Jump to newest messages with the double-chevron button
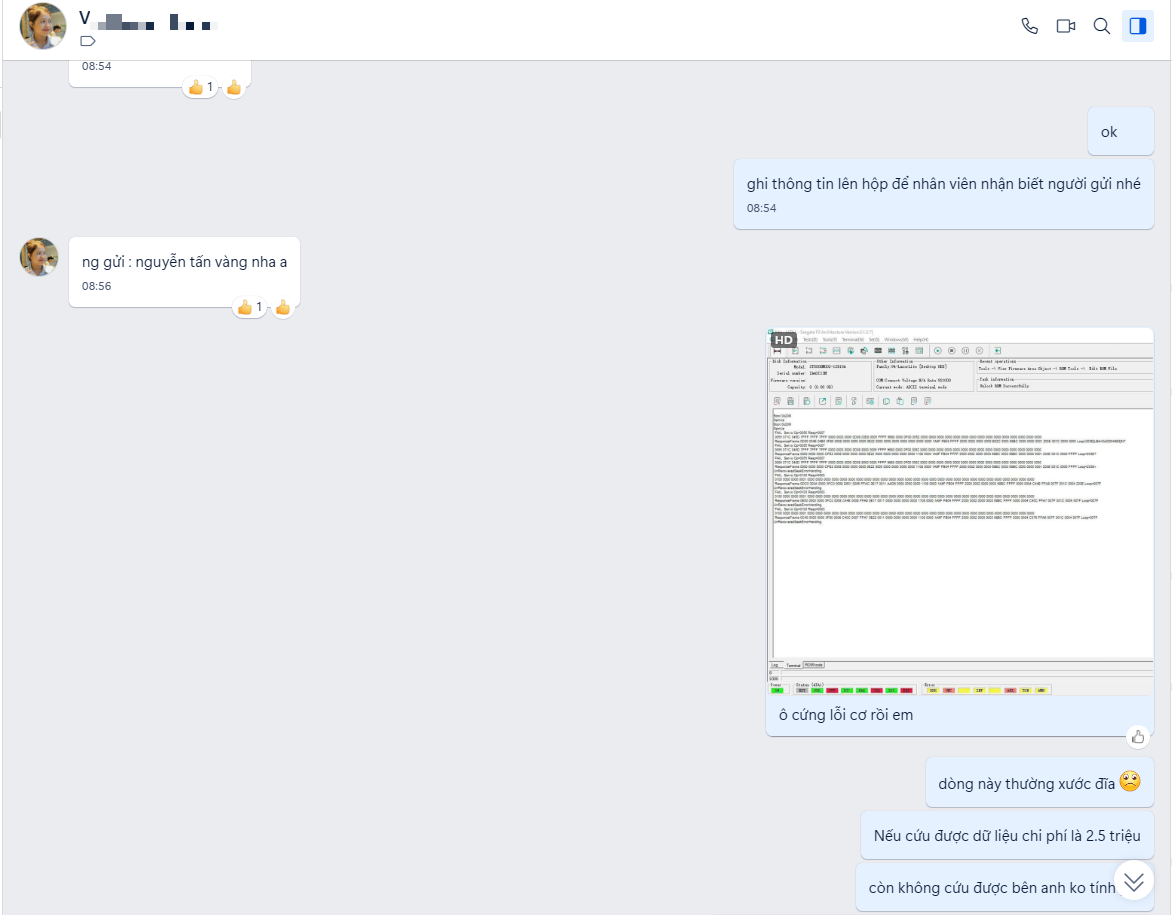 [1134, 882]
